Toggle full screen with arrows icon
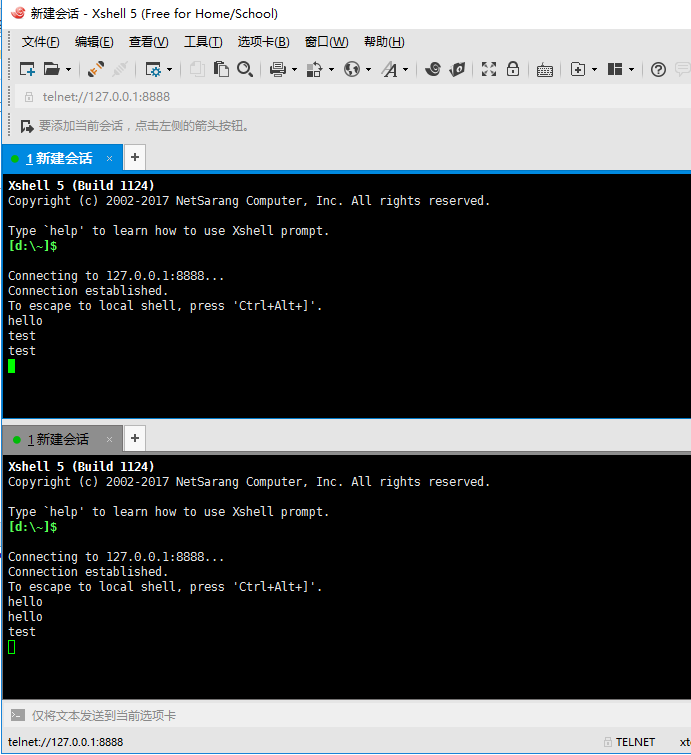This screenshot has width=691, height=755. [x=489, y=69]
